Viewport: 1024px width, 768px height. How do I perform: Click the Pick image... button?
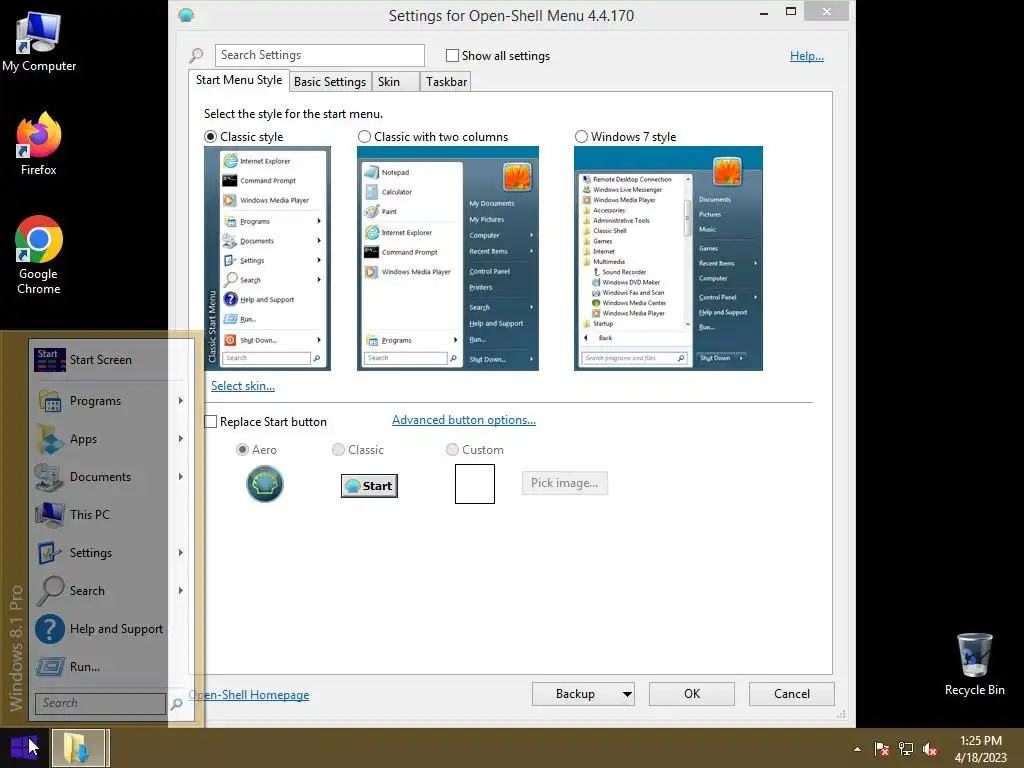point(564,483)
